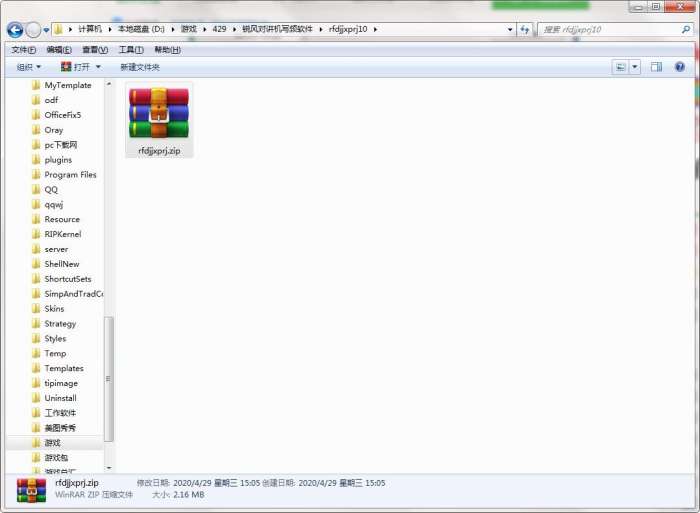Screen dimensions: 700x513
Task: Click the Skins folder icon
Action: [x=37, y=309]
